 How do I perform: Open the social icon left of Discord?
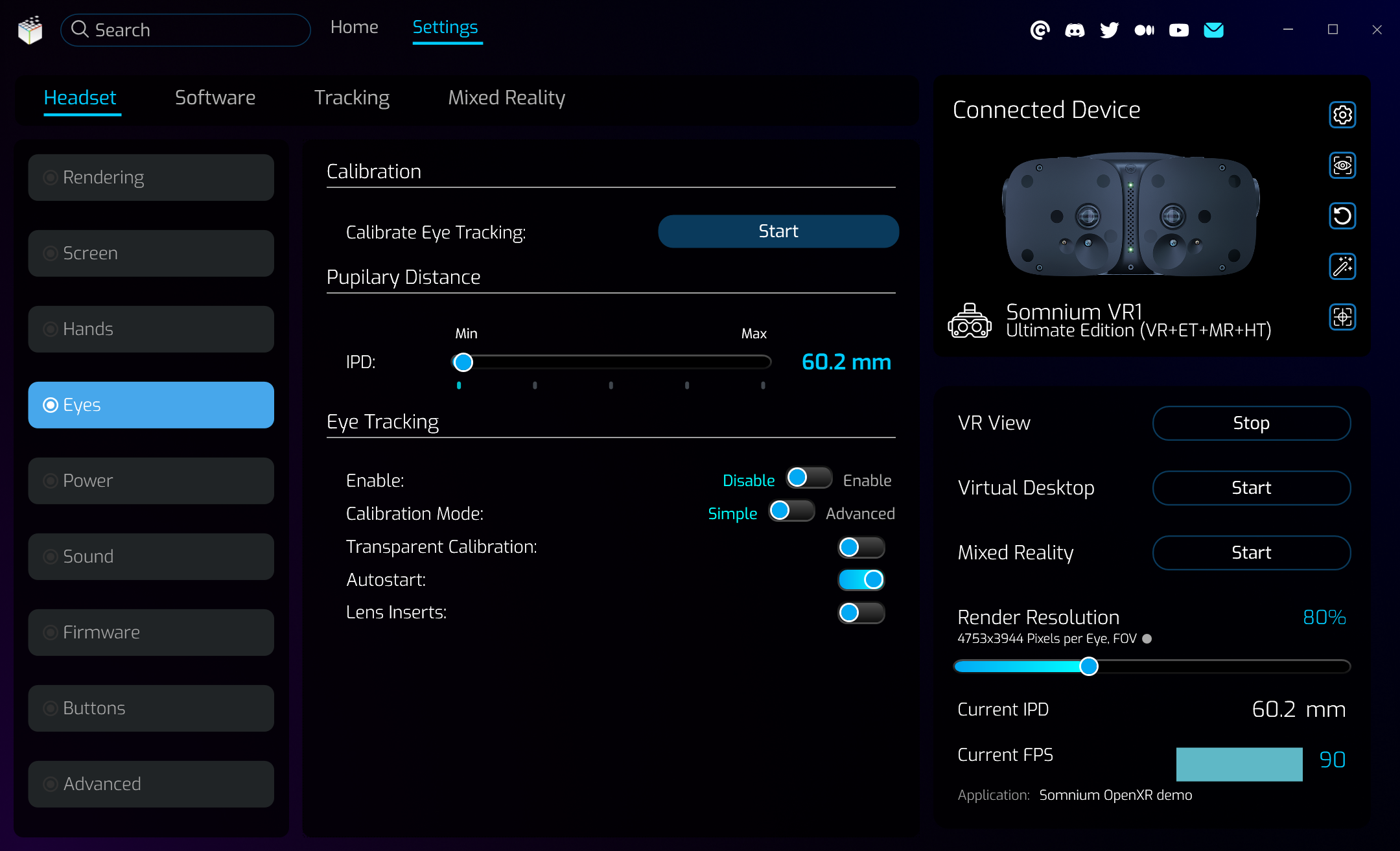1040,30
